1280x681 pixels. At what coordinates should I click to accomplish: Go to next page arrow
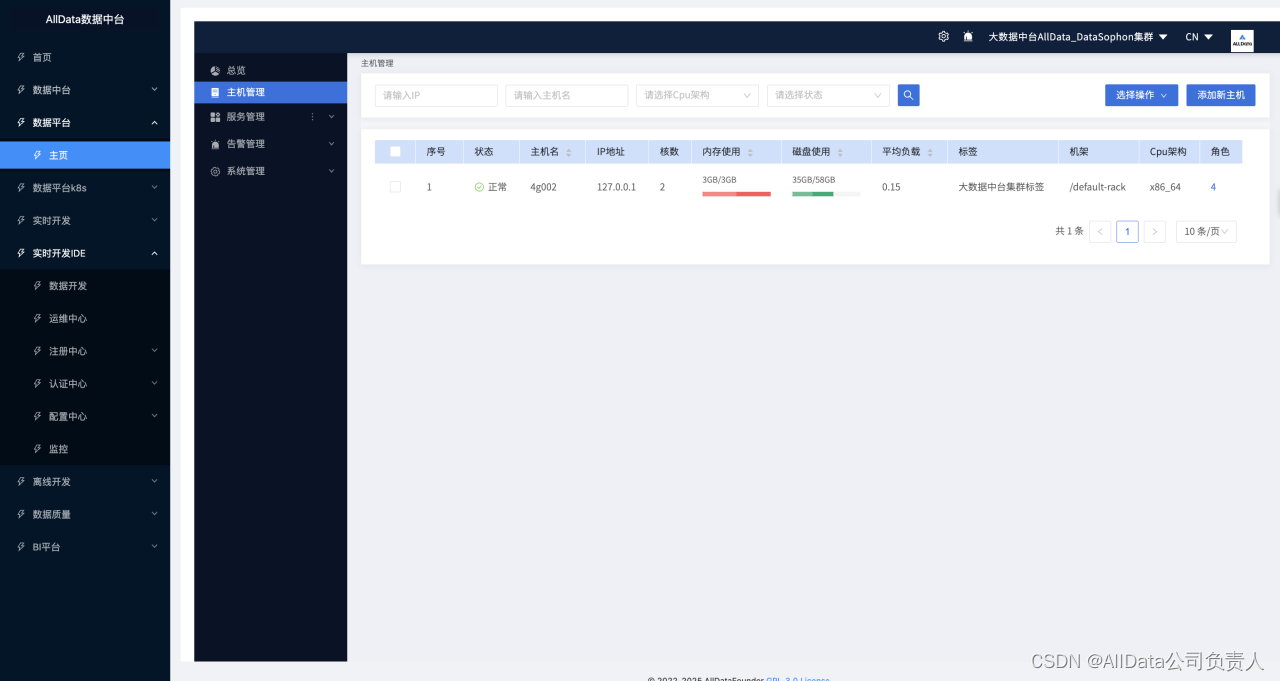pos(1155,232)
